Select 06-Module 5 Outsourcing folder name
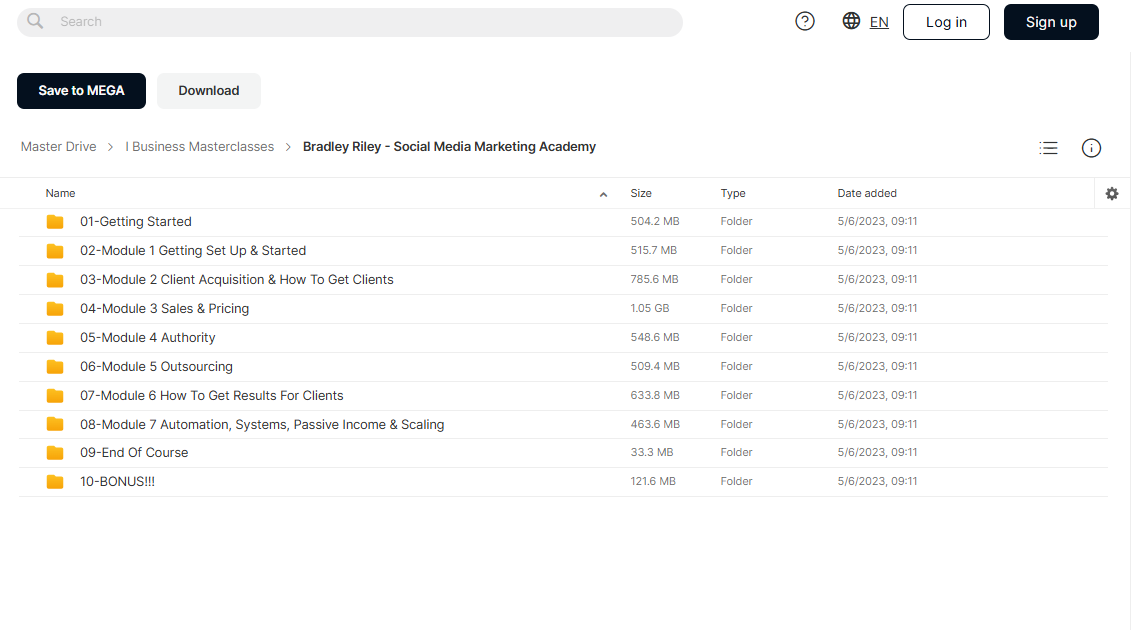The height and width of the screenshot is (630, 1131). (x=157, y=367)
